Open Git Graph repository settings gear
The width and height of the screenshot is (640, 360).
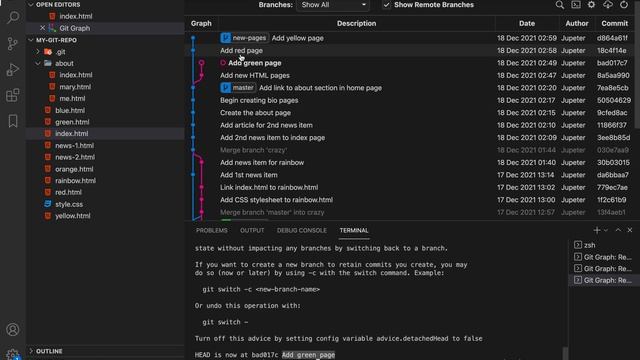(x=591, y=5)
